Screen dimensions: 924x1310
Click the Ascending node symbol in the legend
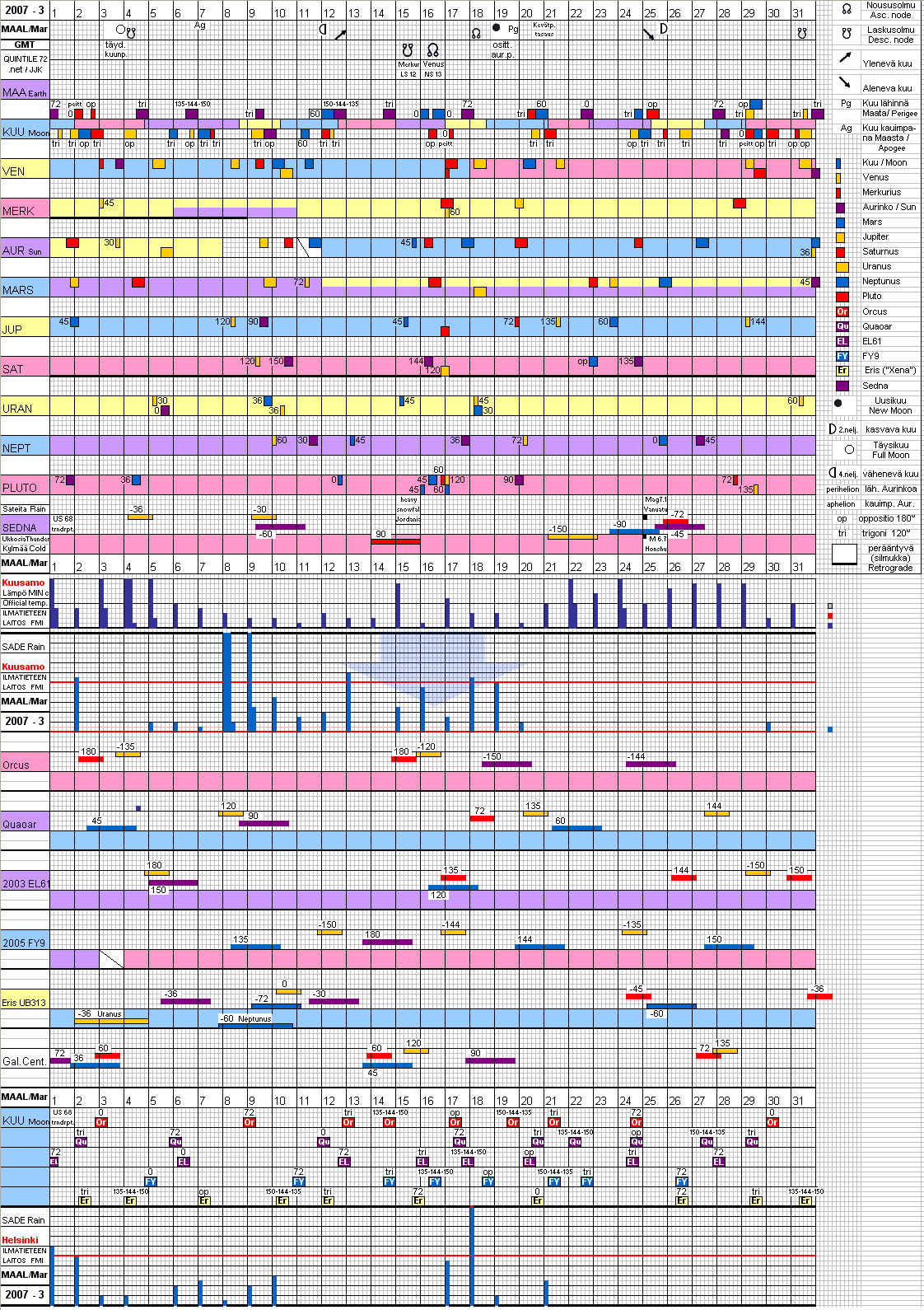coord(846,9)
